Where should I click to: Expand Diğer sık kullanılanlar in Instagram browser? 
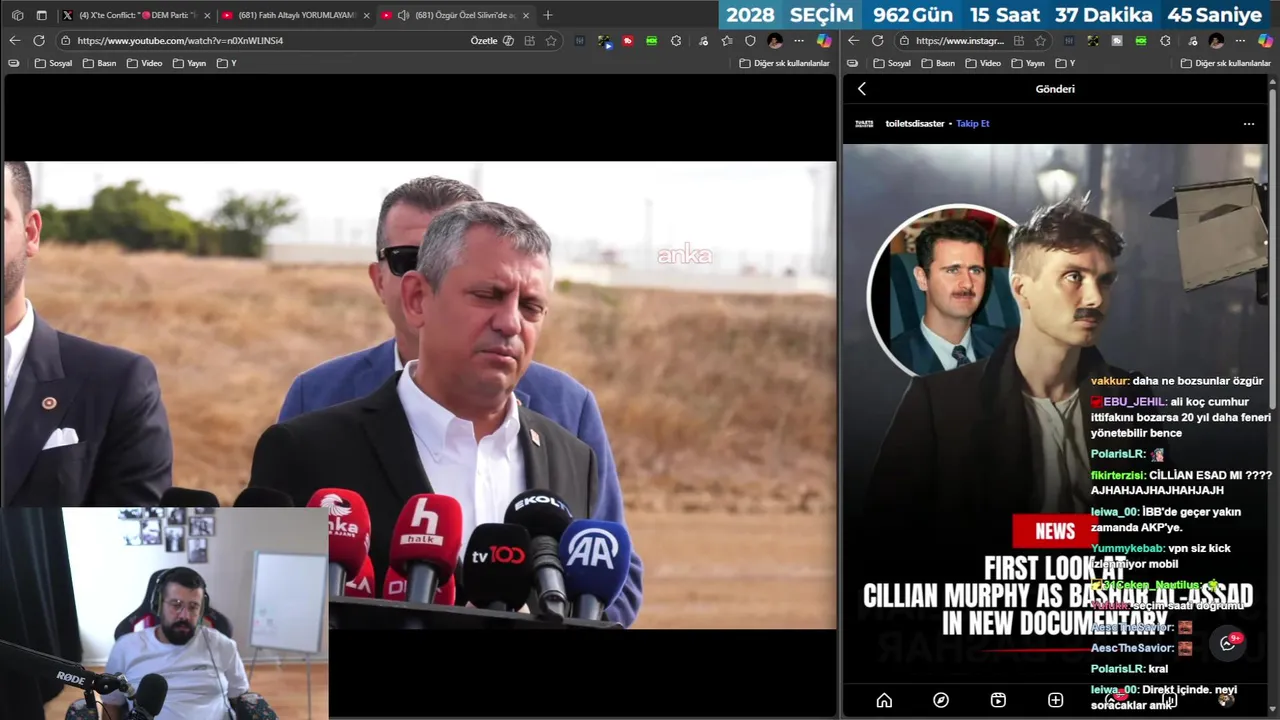click(x=1226, y=63)
